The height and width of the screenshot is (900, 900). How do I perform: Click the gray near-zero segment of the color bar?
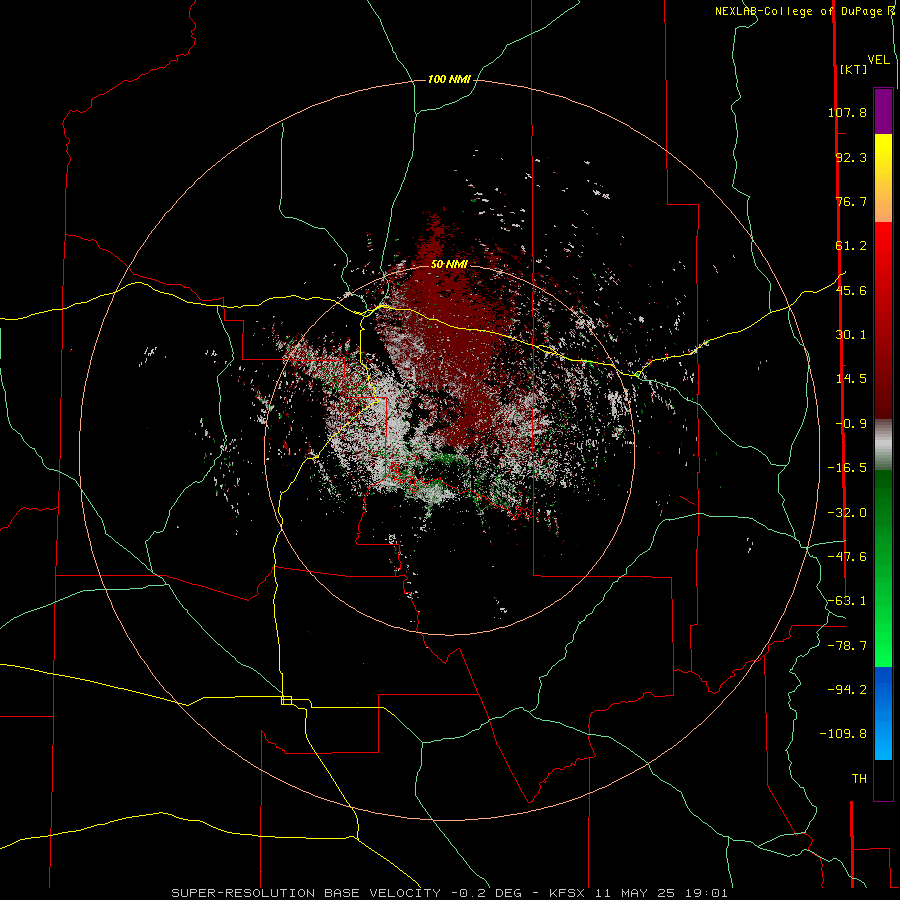click(883, 445)
